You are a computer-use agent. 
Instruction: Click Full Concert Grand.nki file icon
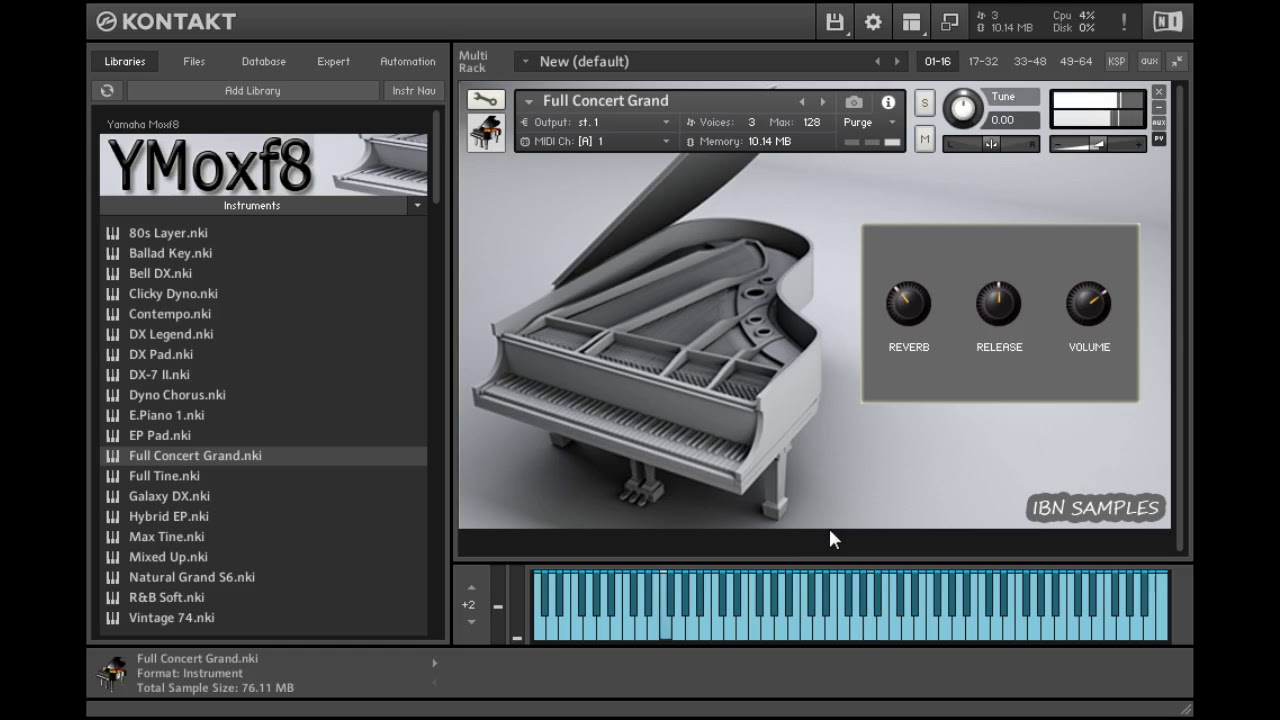[113, 456]
